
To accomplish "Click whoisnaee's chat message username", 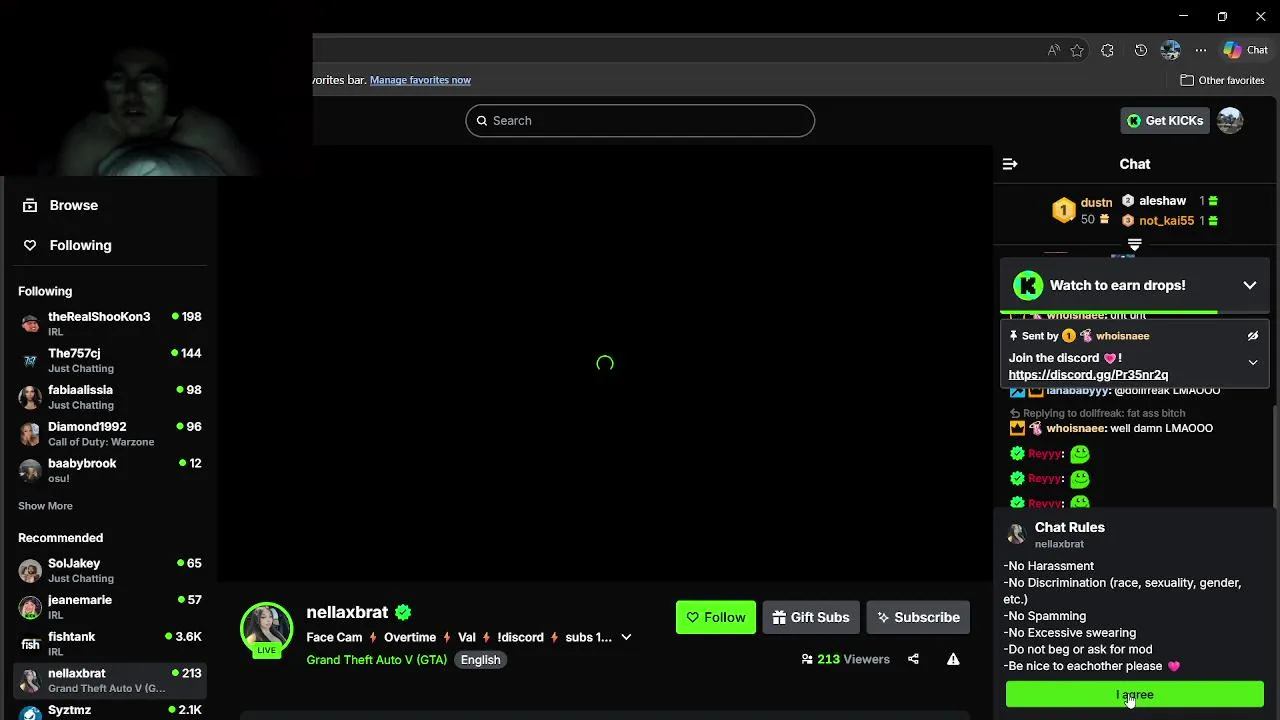I will [1075, 428].
